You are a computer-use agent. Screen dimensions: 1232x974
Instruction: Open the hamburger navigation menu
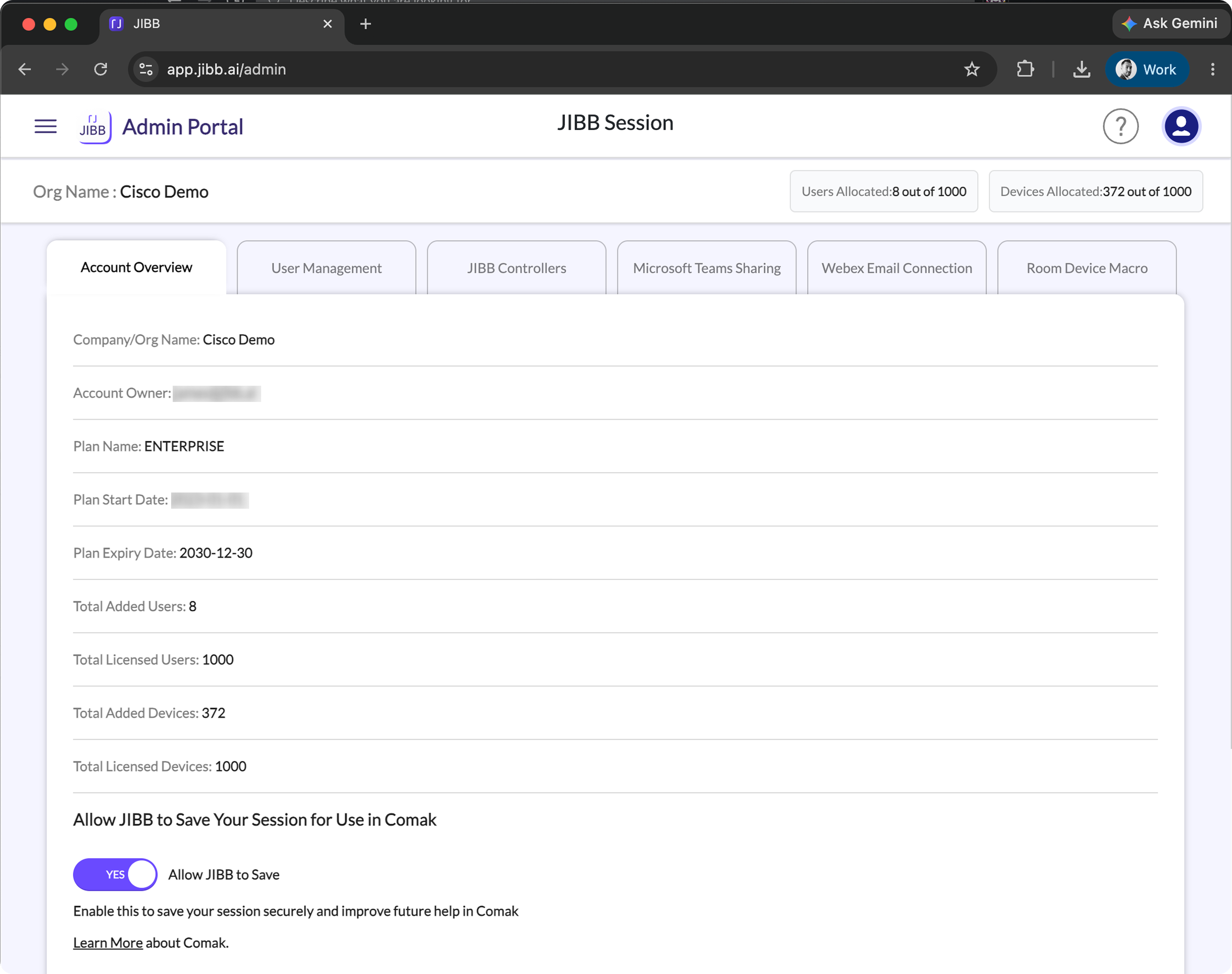coord(46,126)
